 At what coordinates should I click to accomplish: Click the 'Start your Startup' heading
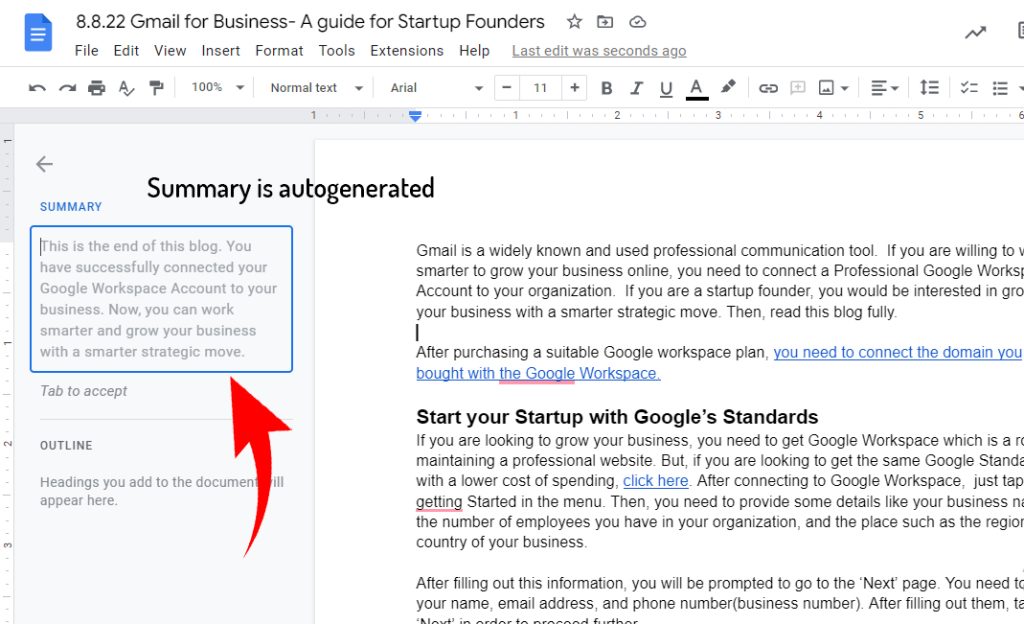617,416
